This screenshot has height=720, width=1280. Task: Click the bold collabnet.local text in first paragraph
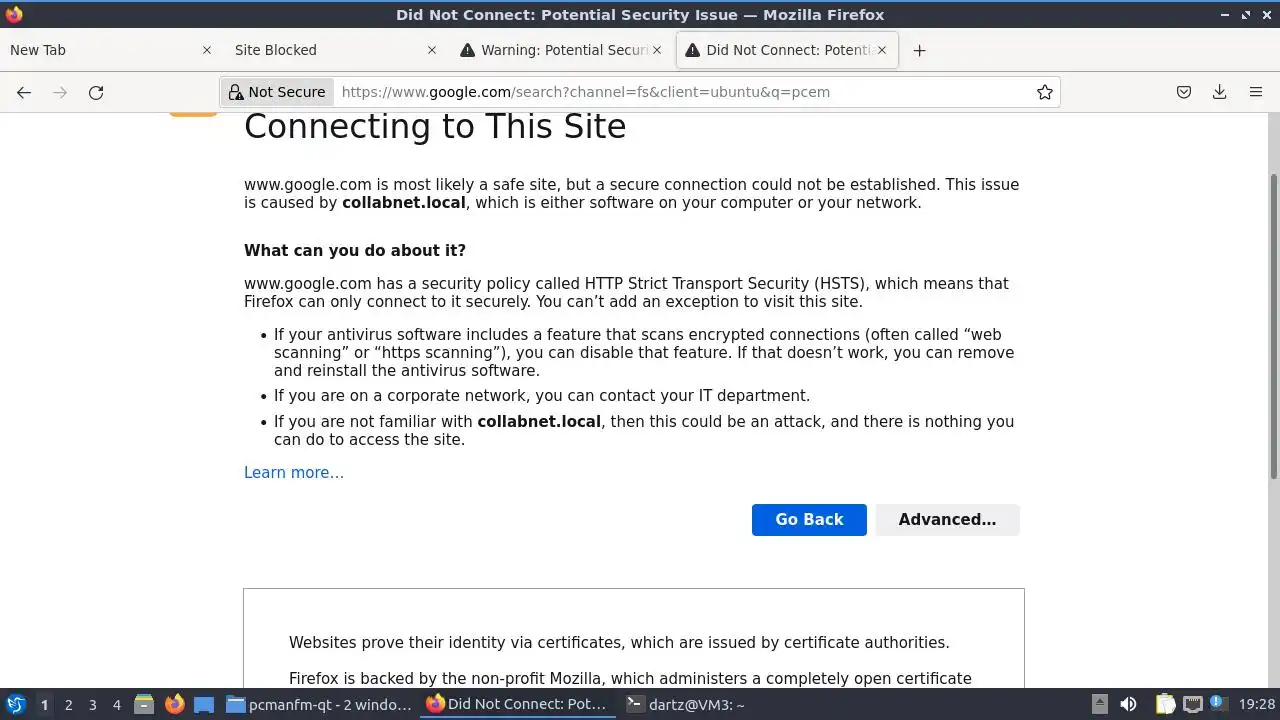point(404,203)
